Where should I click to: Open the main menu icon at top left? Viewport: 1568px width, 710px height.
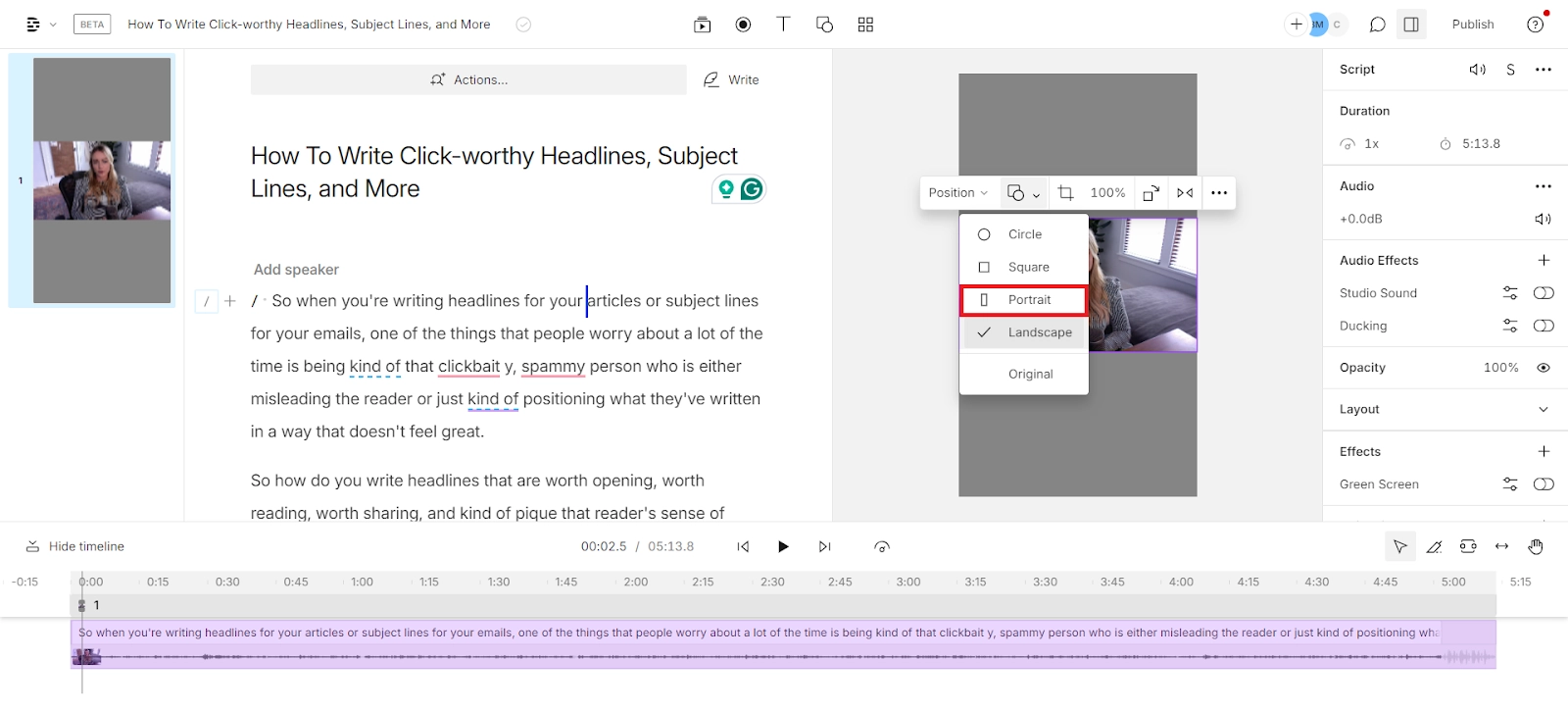point(33,25)
